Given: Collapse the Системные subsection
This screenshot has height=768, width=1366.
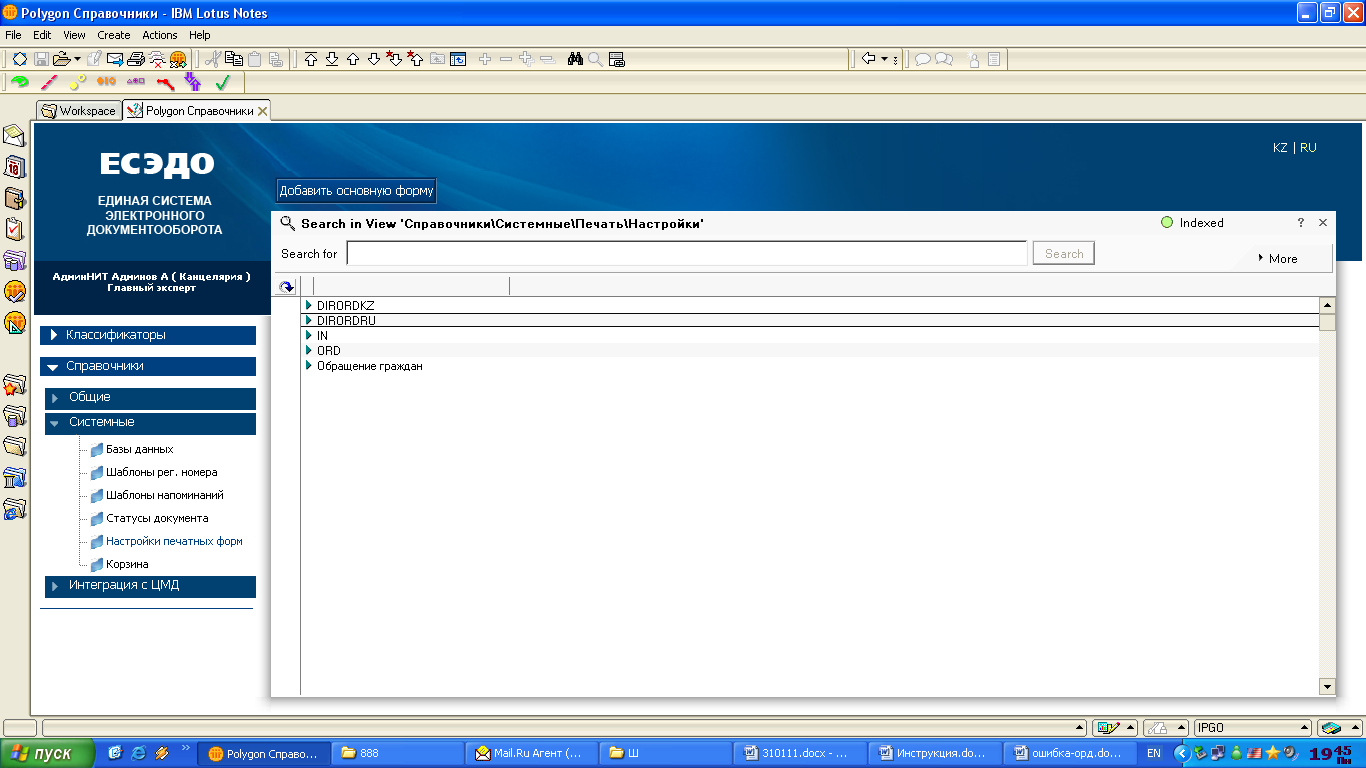Looking at the screenshot, I should coord(150,423).
